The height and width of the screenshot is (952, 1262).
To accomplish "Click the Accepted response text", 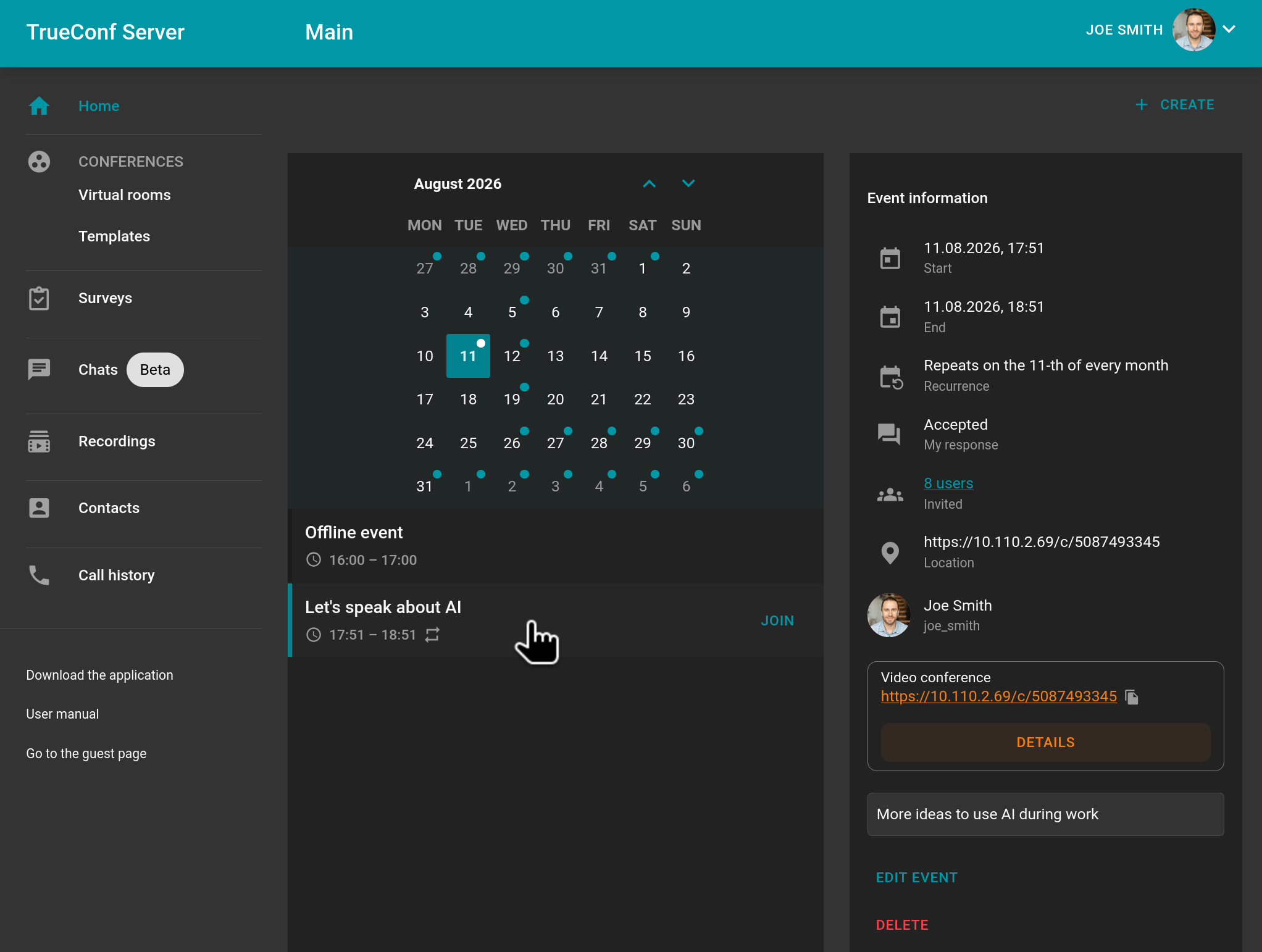I will pyautogui.click(x=956, y=425).
